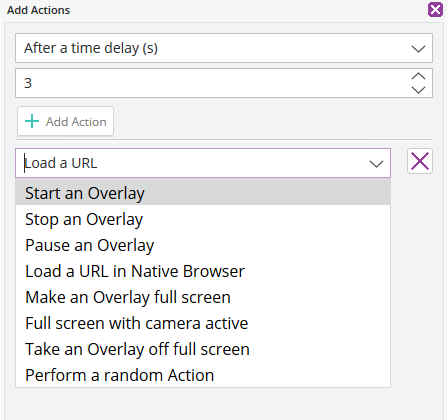Click the plus icon beside Add Action

point(32,121)
